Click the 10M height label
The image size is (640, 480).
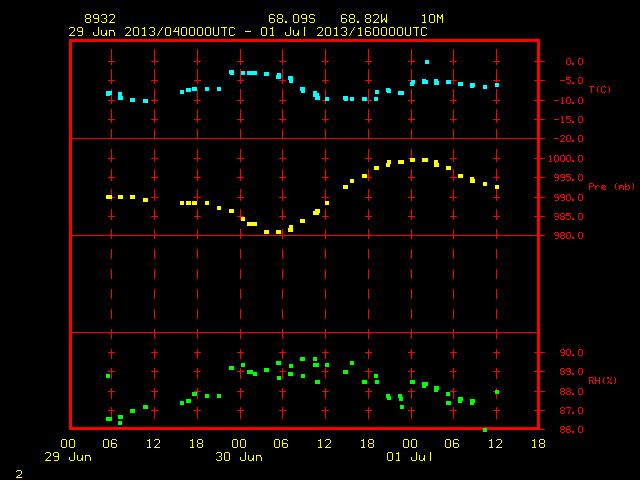click(432, 19)
